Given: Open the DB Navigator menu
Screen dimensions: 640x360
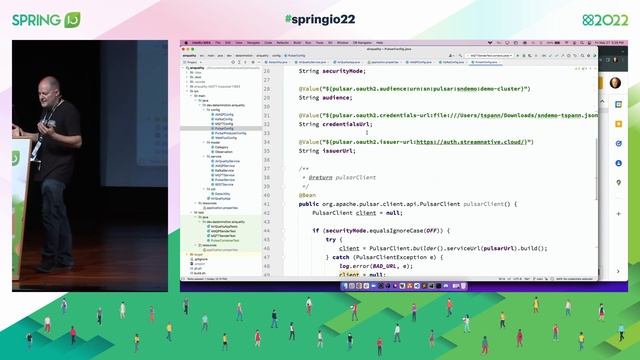Looking at the screenshot, I should pyautogui.click(x=362, y=42).
